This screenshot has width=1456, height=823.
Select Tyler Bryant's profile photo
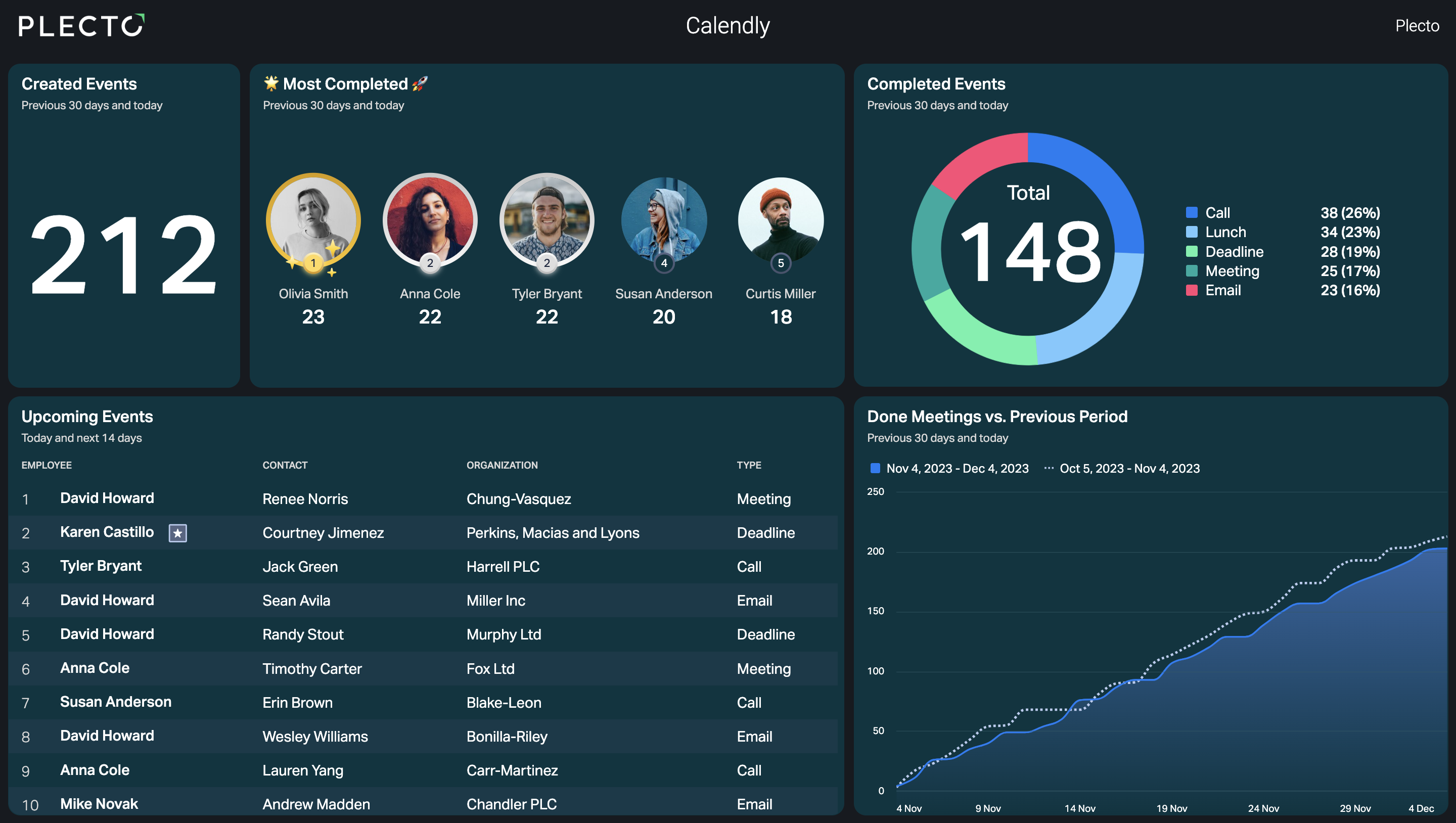[547, 220]
